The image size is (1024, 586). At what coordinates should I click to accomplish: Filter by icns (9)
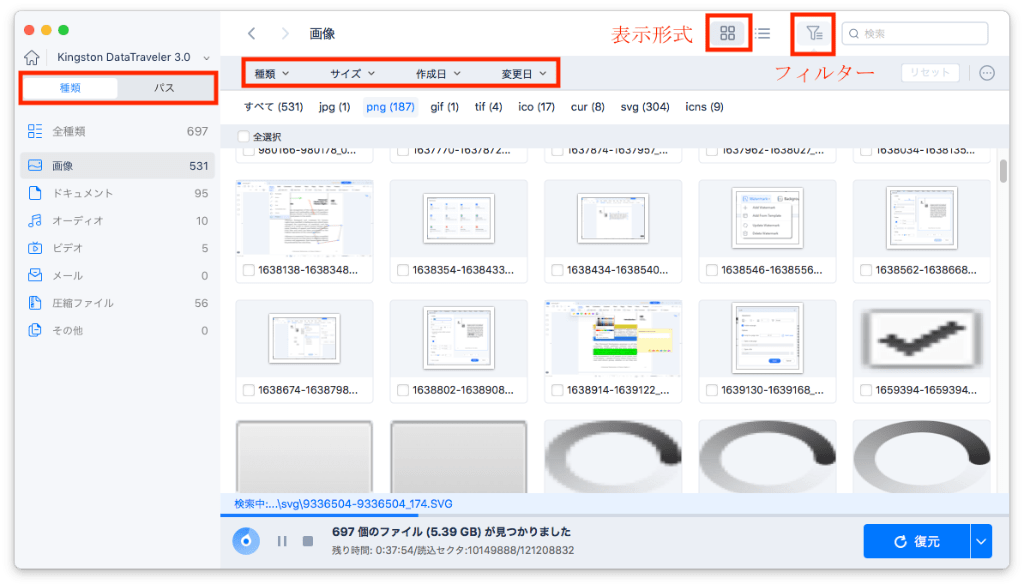[x=704, y=107]
